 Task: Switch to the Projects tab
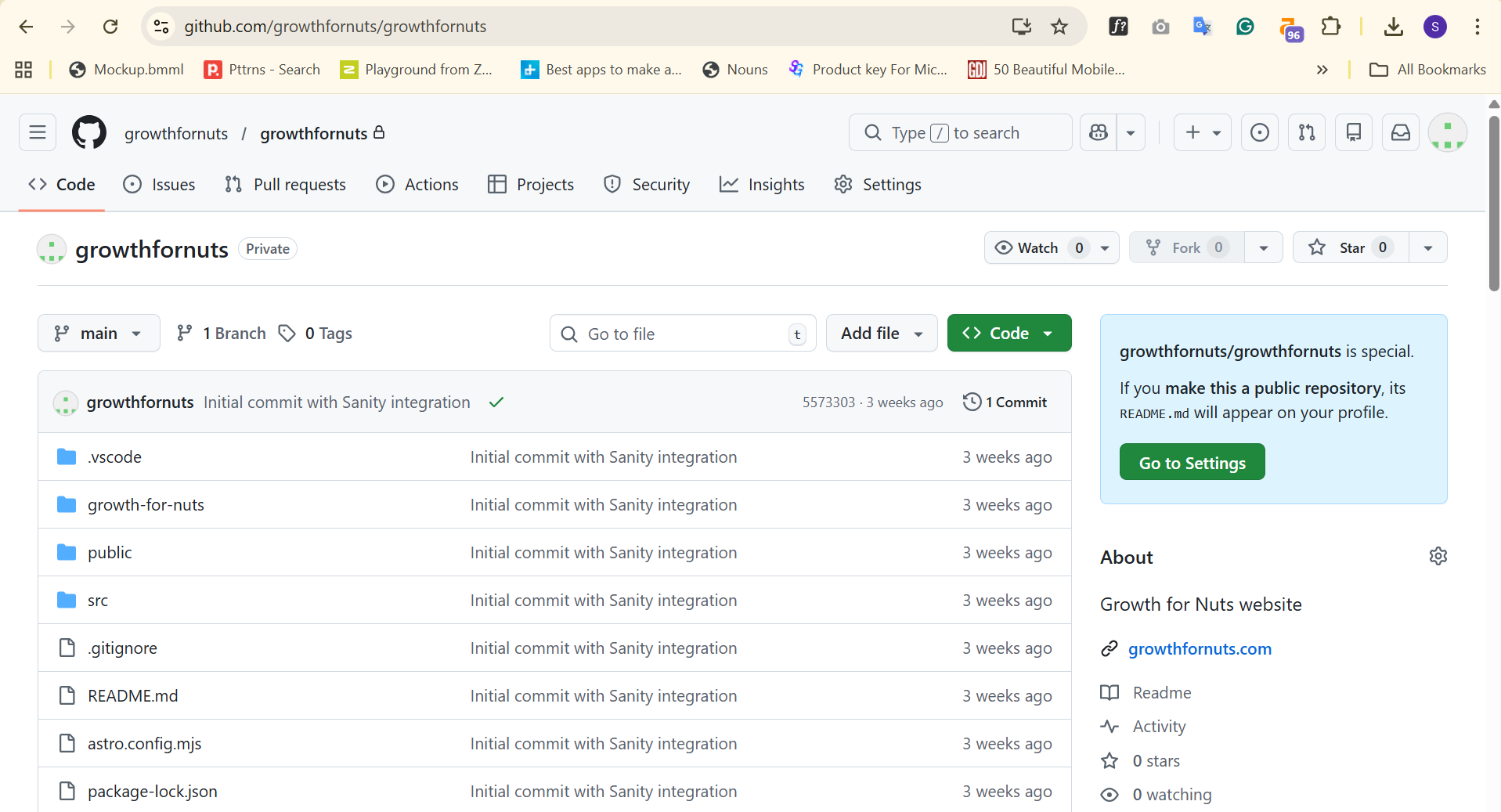tap(531, 185)
